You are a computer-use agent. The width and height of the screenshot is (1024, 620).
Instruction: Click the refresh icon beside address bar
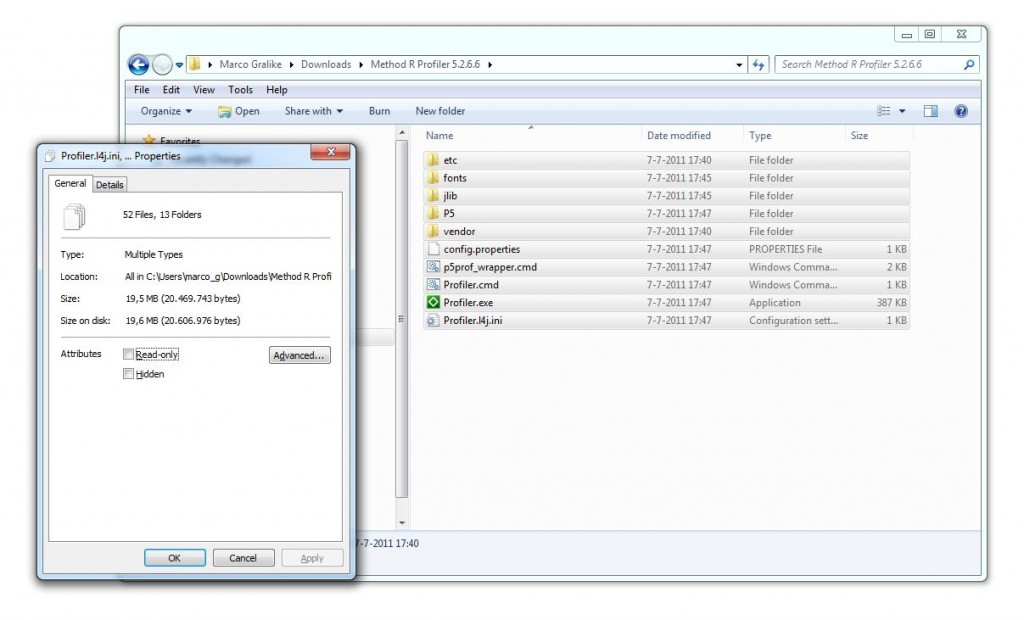(x=758, y=65)
